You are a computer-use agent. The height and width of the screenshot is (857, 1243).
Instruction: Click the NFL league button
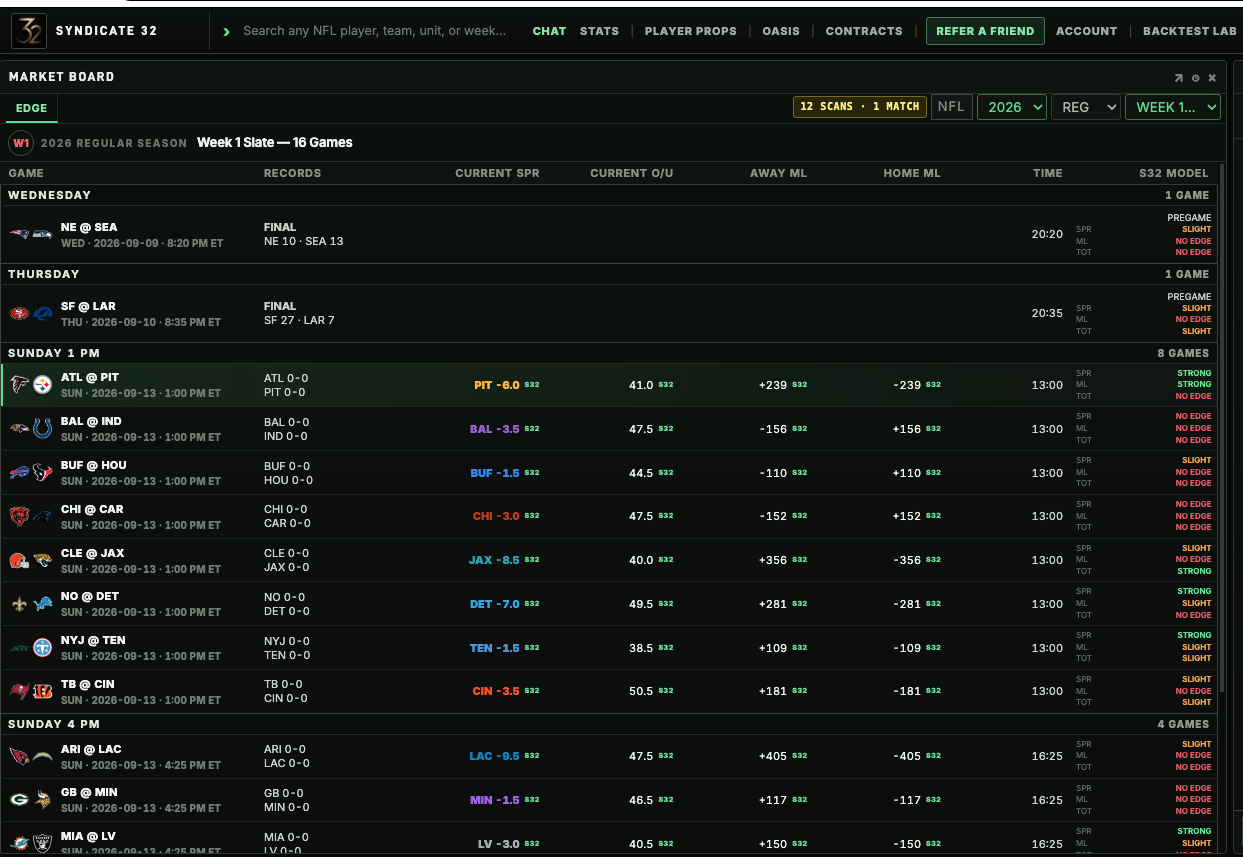click(x=951, y=107)
